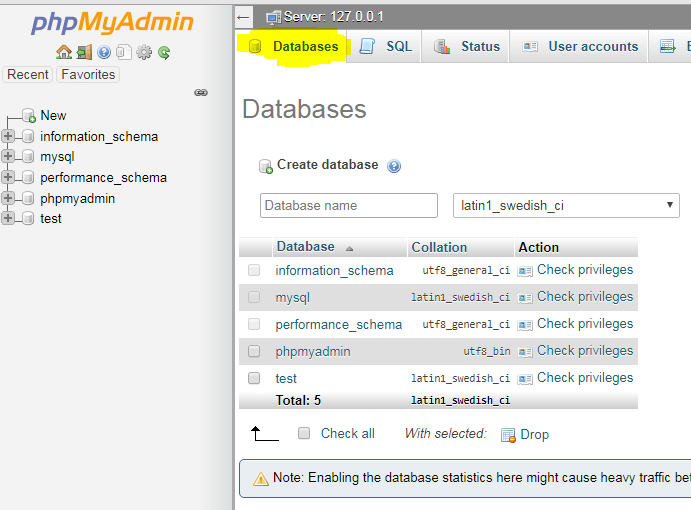Click the test database cylinder icon in tree
Image resolution: width=691 pixels, height=510 pixels.
(x=28, y=218)
